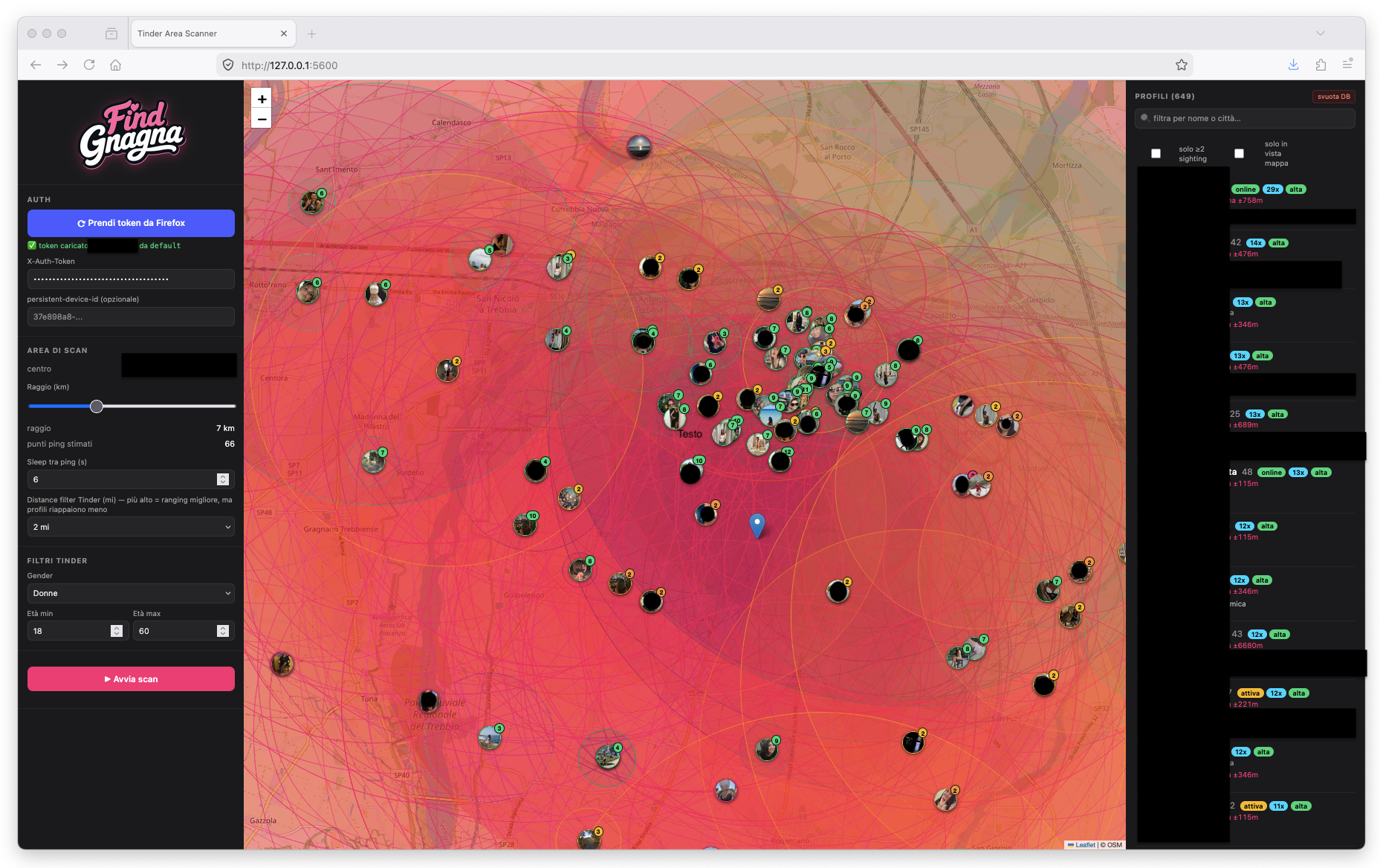Viewport: 1380px width, 868px height.
Task: Close the Tinder Area Scanner tab
Action: click(x=284, y=33)
